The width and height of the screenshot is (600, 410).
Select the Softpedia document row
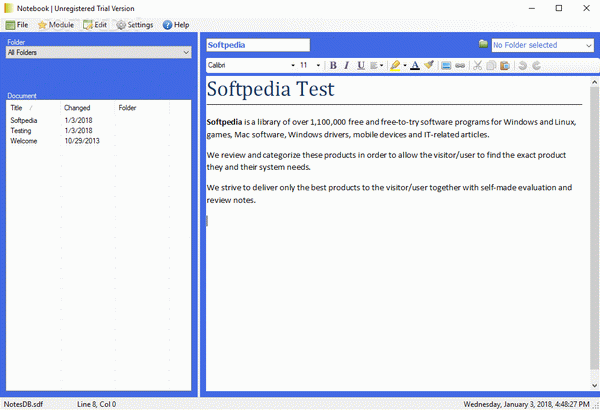coord(98,121)
